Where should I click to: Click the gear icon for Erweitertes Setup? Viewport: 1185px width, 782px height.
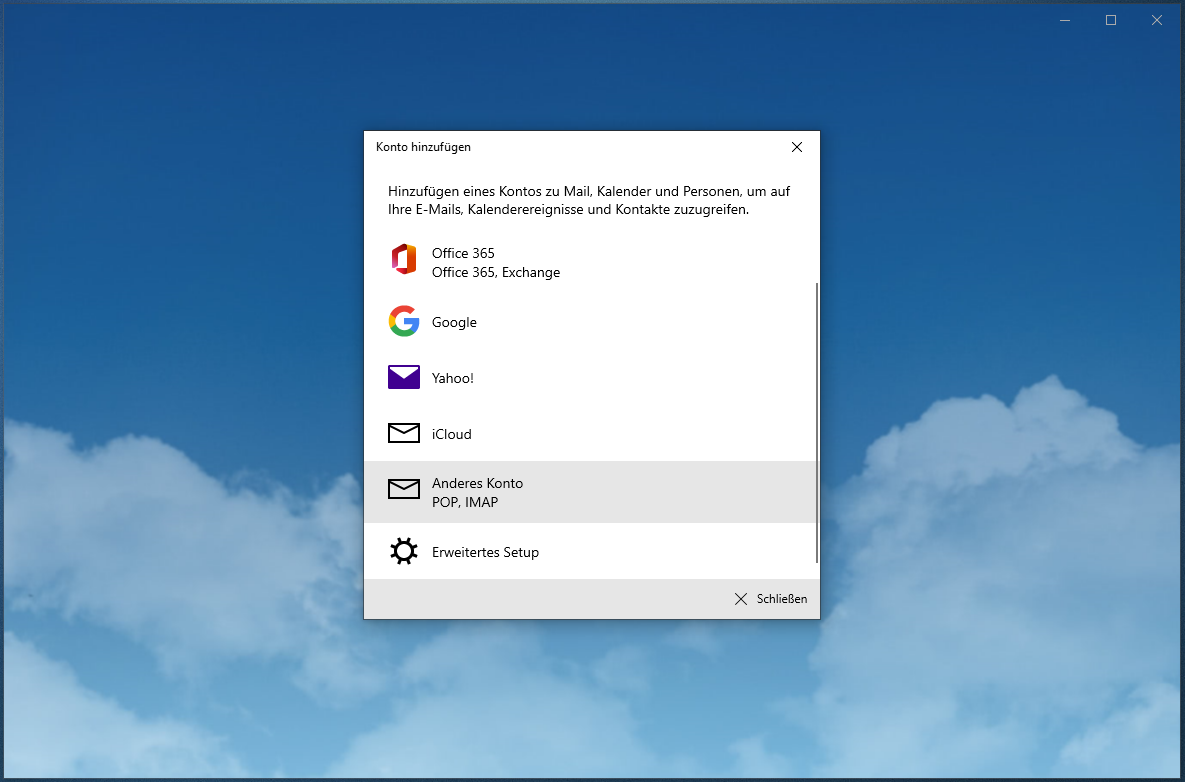click(404, 552)
